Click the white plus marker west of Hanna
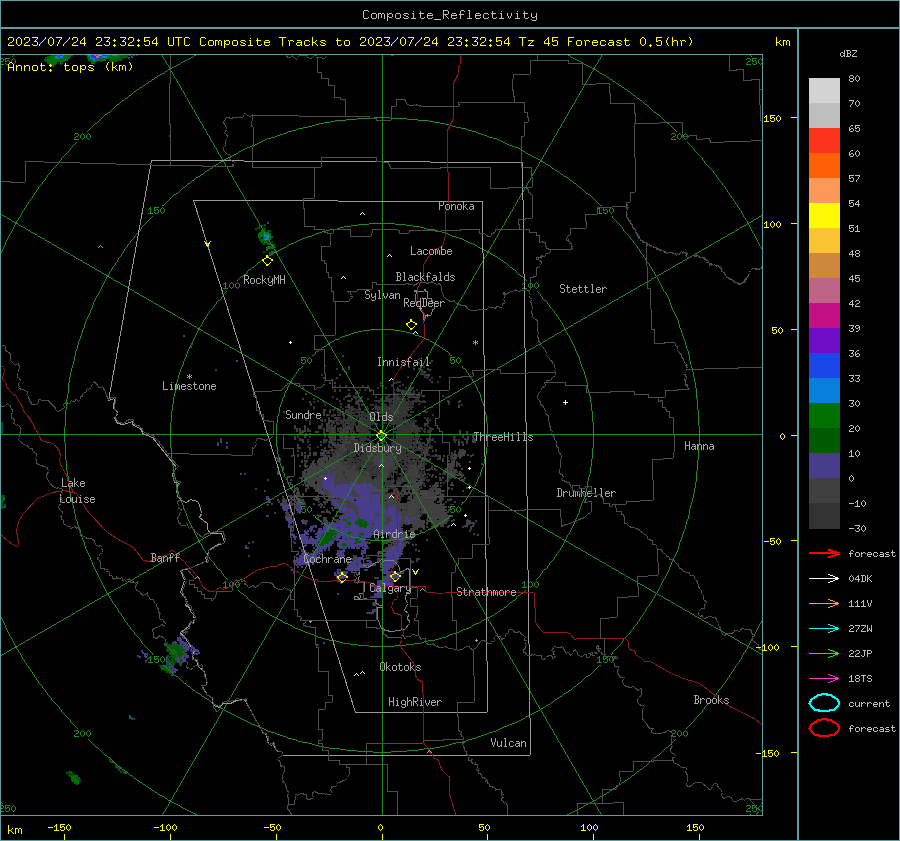This screenshot has height=841, width=900. tap(565, 402)
